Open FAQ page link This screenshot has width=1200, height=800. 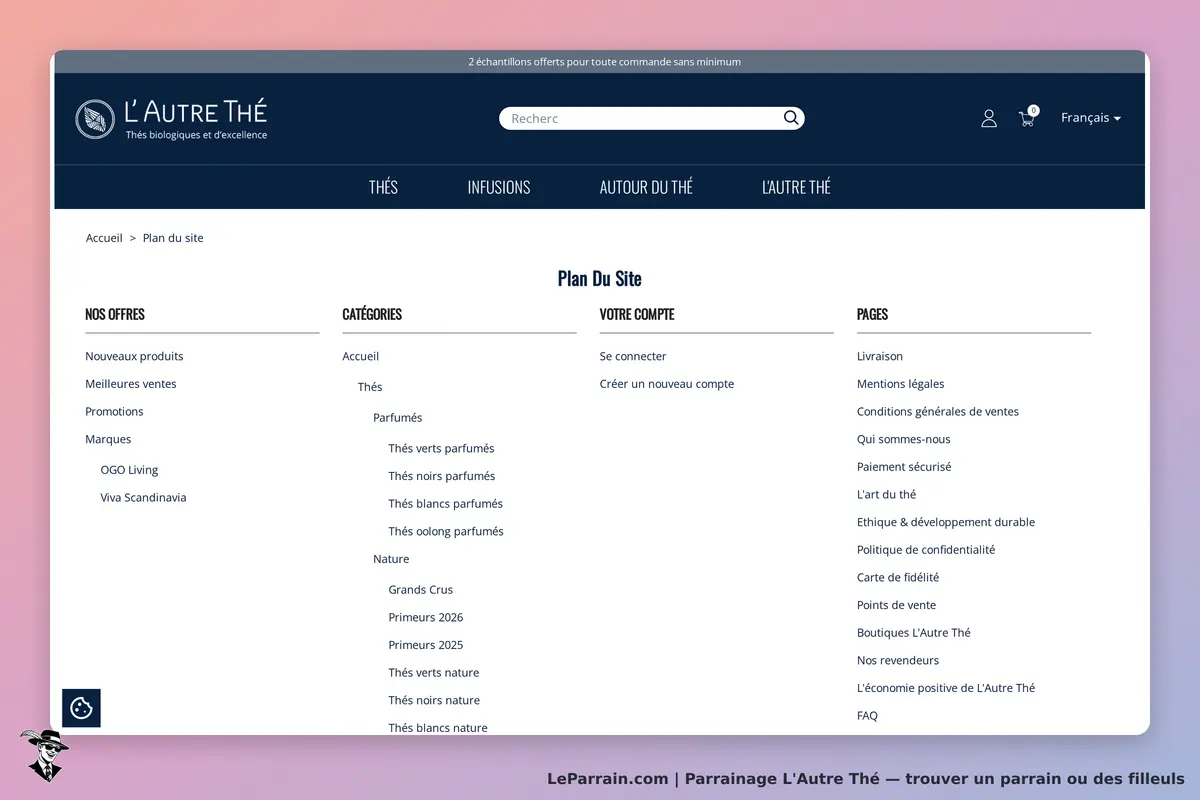[x=868, y=716]
